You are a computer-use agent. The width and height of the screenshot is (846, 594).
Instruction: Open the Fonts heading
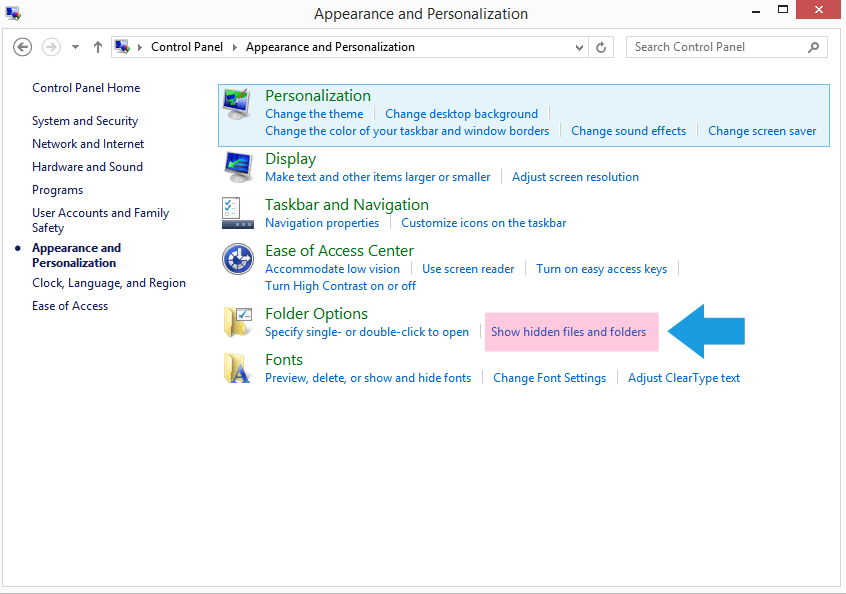coord(284,360)
